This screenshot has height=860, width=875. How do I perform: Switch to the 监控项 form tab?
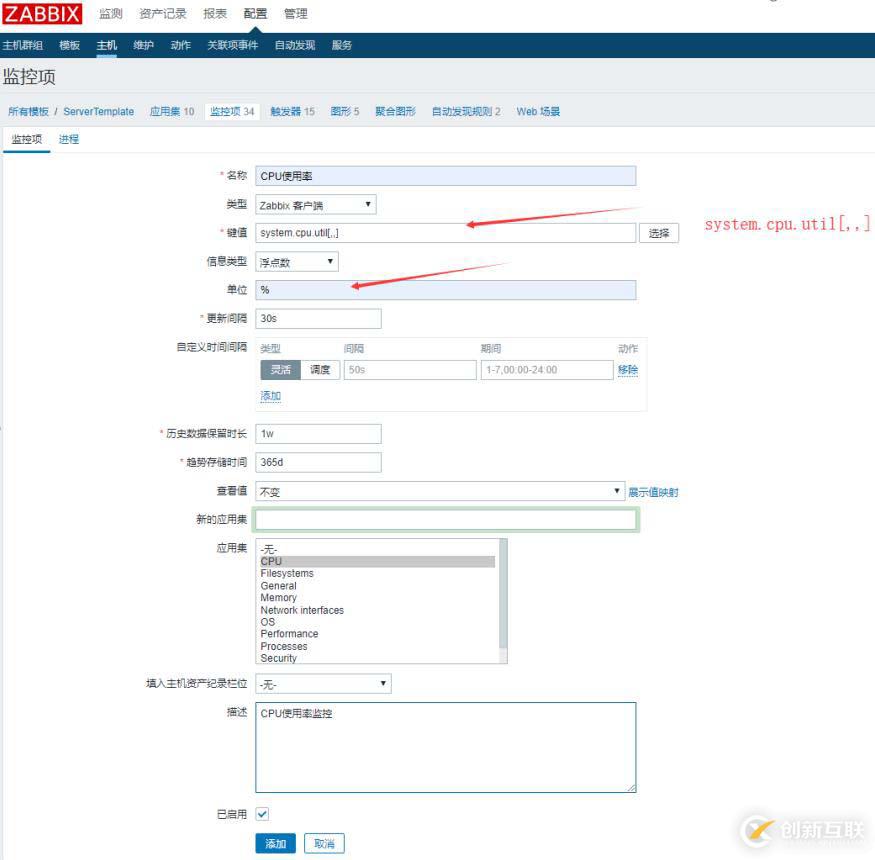(x=27, y=140)
